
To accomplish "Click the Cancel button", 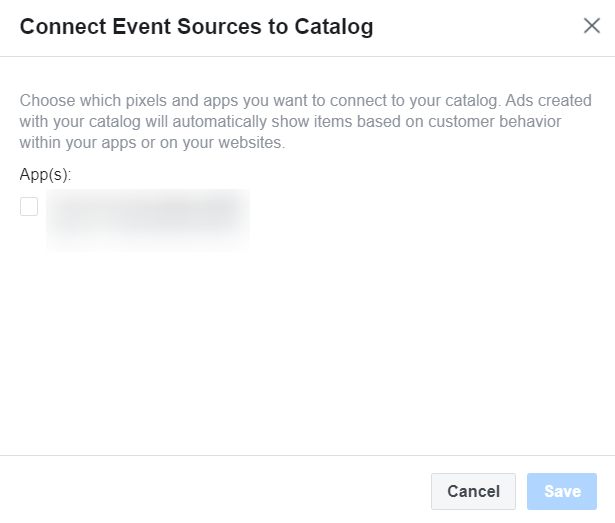I will click(x=473, y=491).
